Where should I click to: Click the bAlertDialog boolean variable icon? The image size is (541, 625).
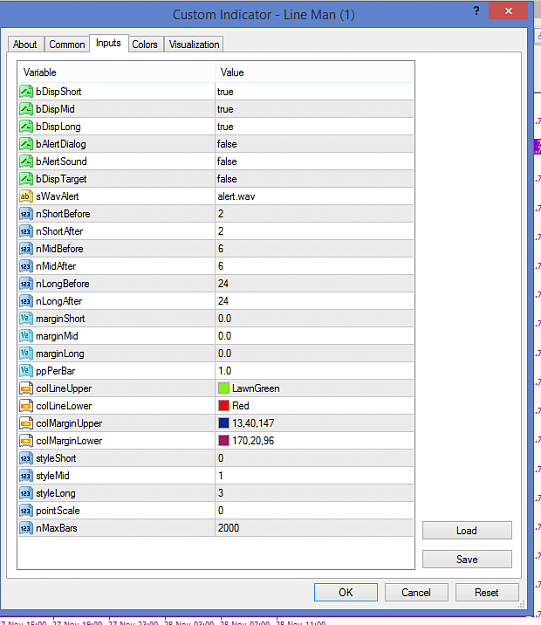coord(26,144)
